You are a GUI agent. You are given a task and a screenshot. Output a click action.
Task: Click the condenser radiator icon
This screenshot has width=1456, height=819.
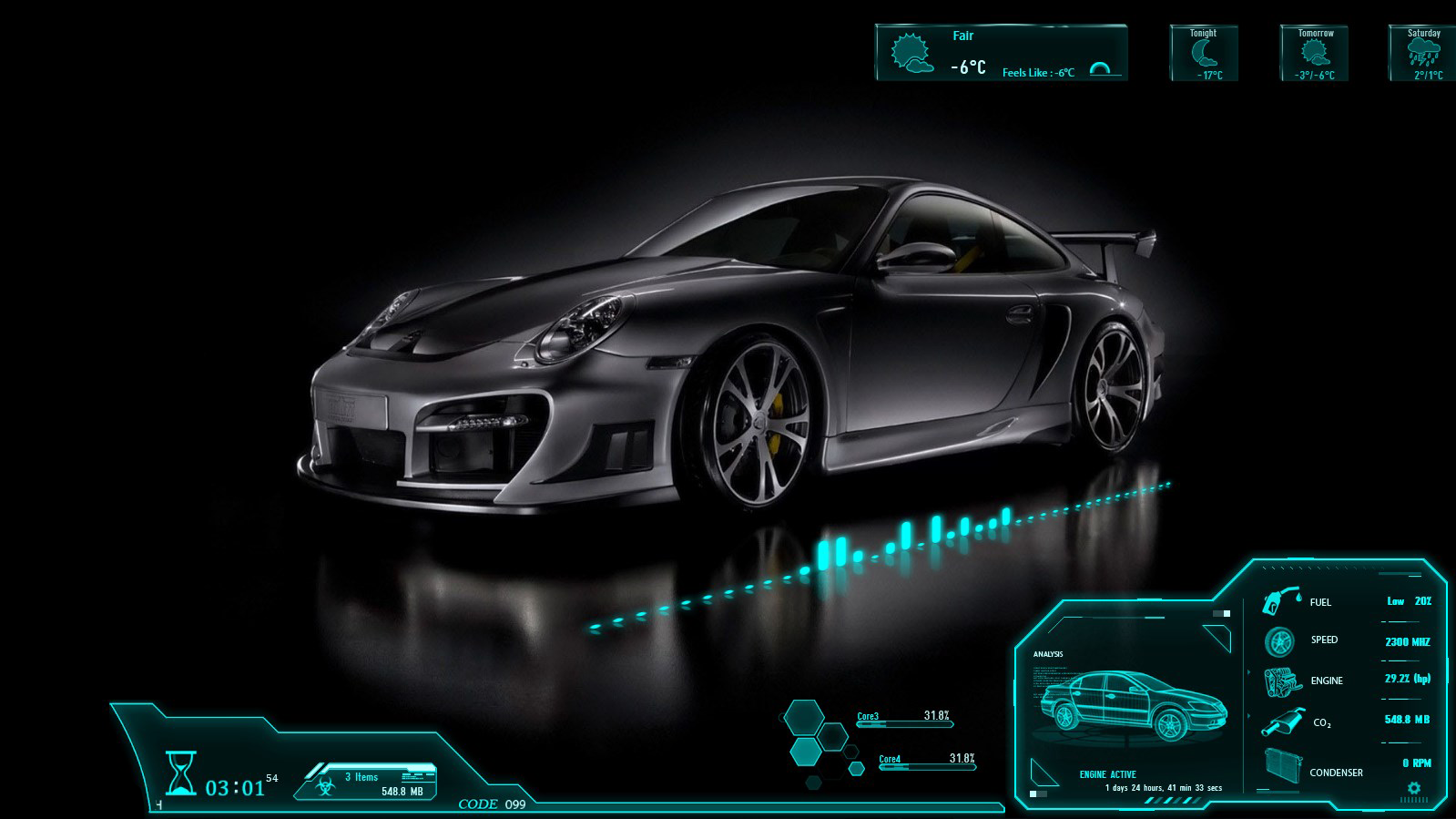(1282, 766)
